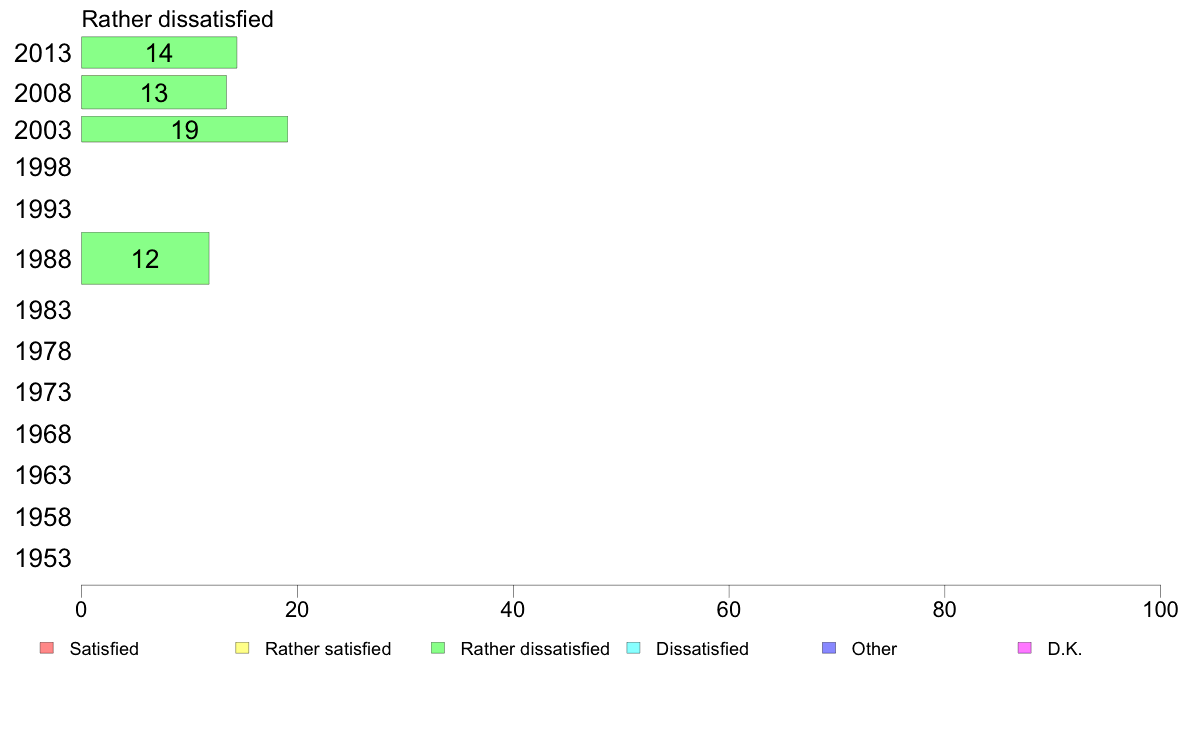Screen dimensions: 1188x736
Task: Select the 2003 bar showing 19
Action: point(184,130)
